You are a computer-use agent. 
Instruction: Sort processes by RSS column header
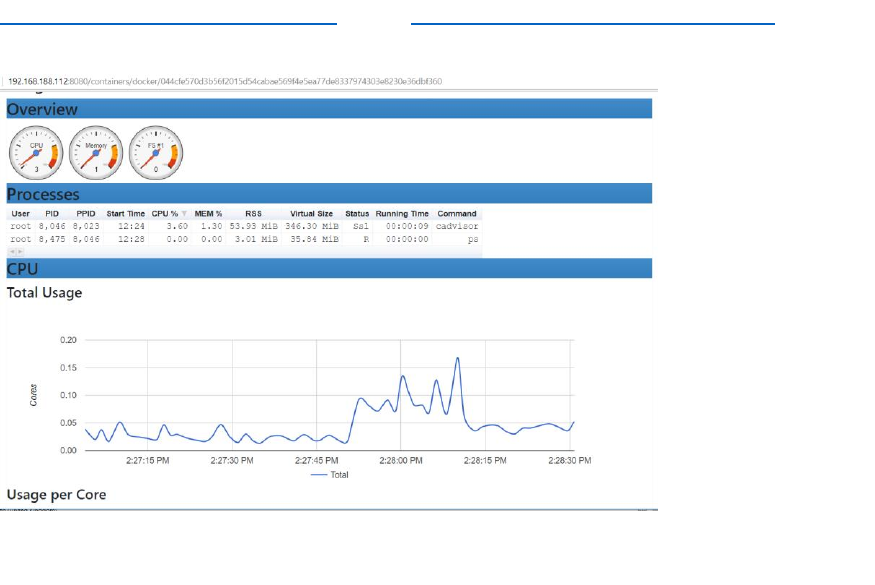[x=253, y=214]
